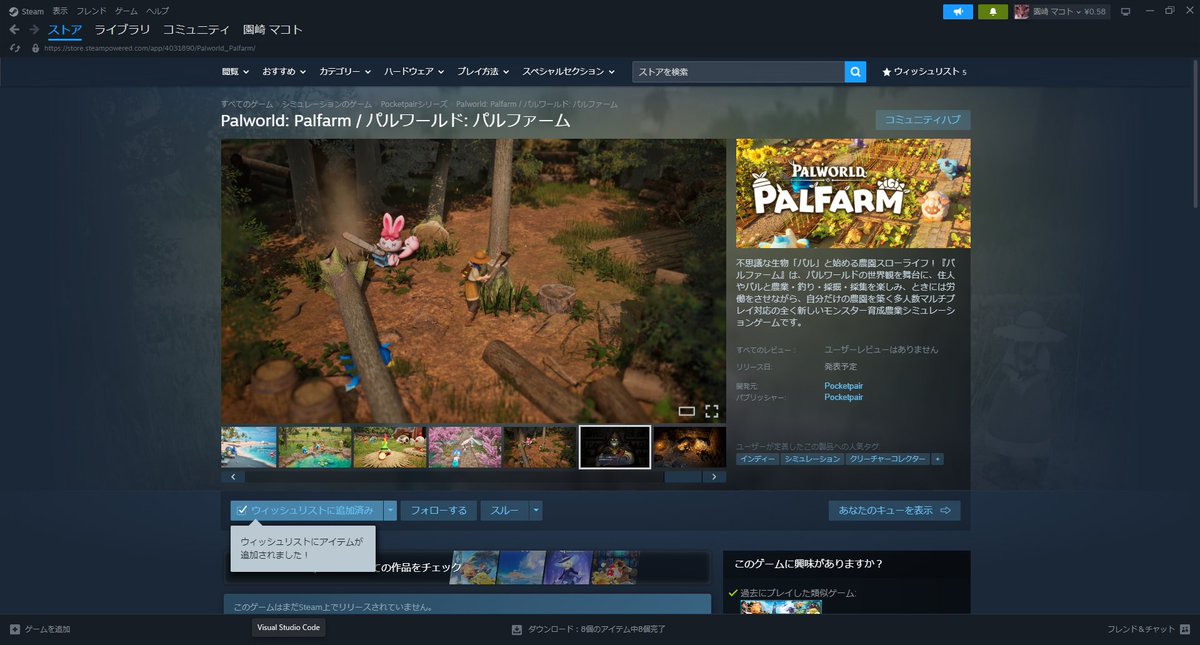
Task: Click the シミュレーションのゲーム breadcrumb
Action: tap(327, 104)
